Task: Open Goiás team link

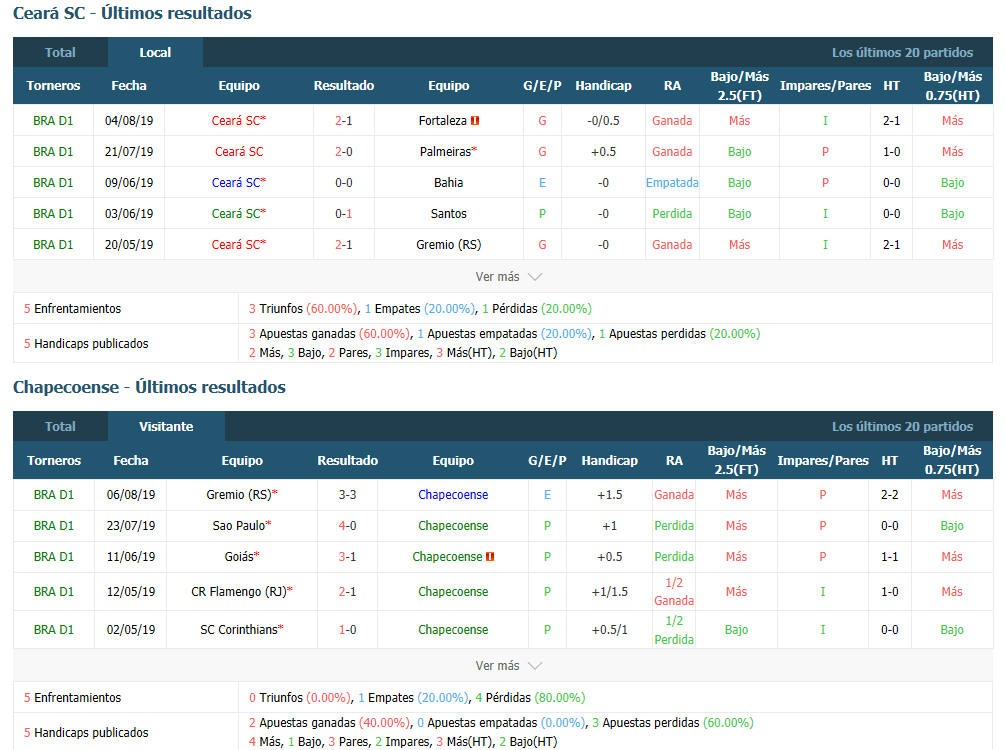Action: click(239, 556)
